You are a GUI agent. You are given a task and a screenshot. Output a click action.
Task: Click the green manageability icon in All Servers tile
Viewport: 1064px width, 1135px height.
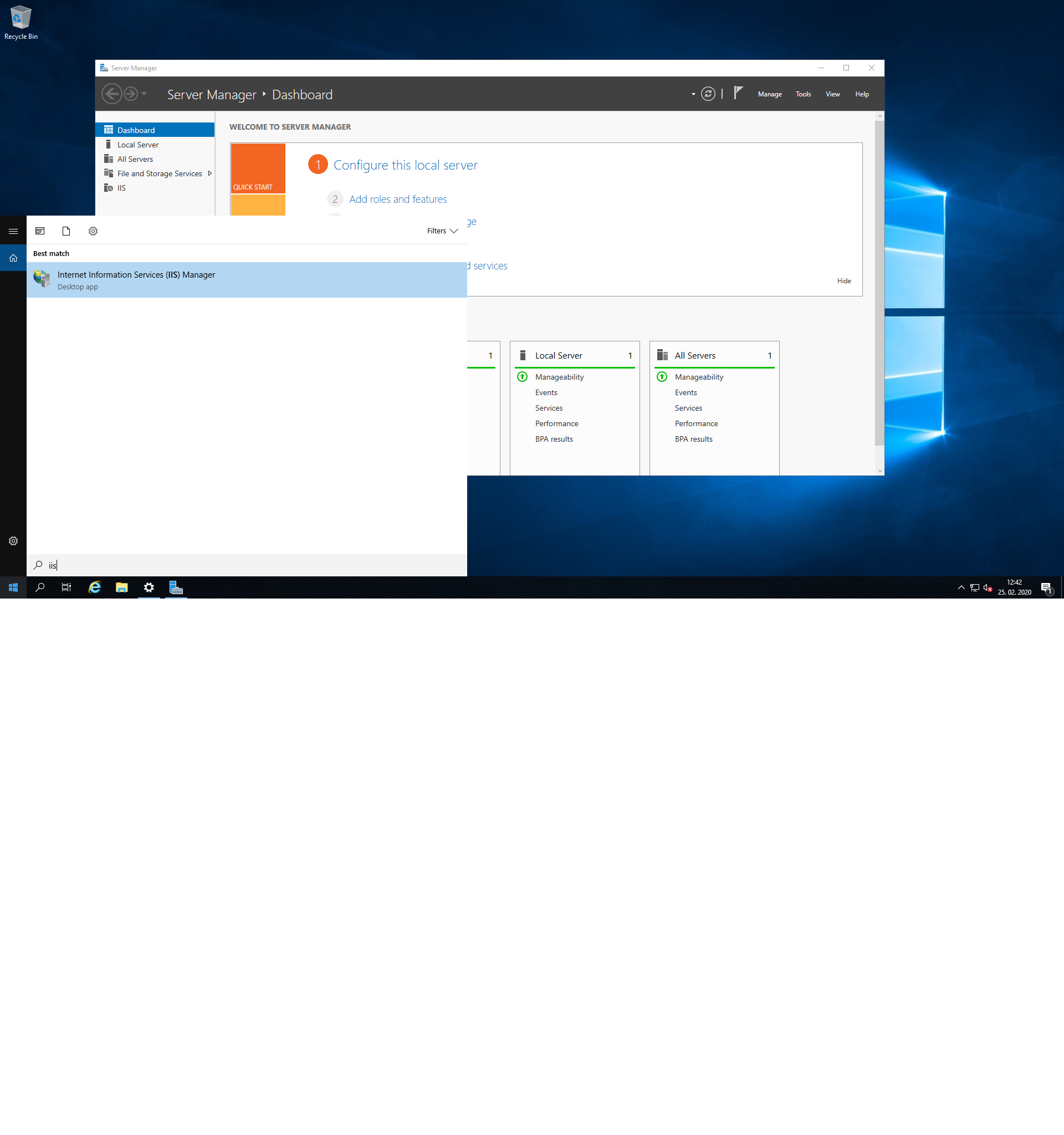662,376
